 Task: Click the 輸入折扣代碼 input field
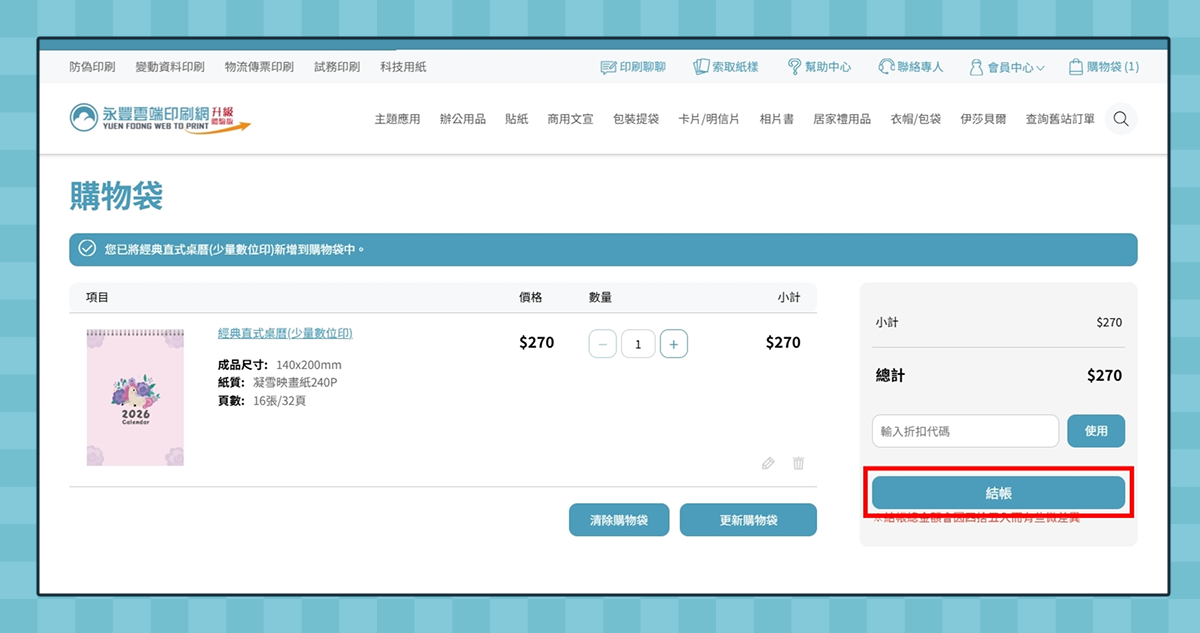click(x=965, y=431)
